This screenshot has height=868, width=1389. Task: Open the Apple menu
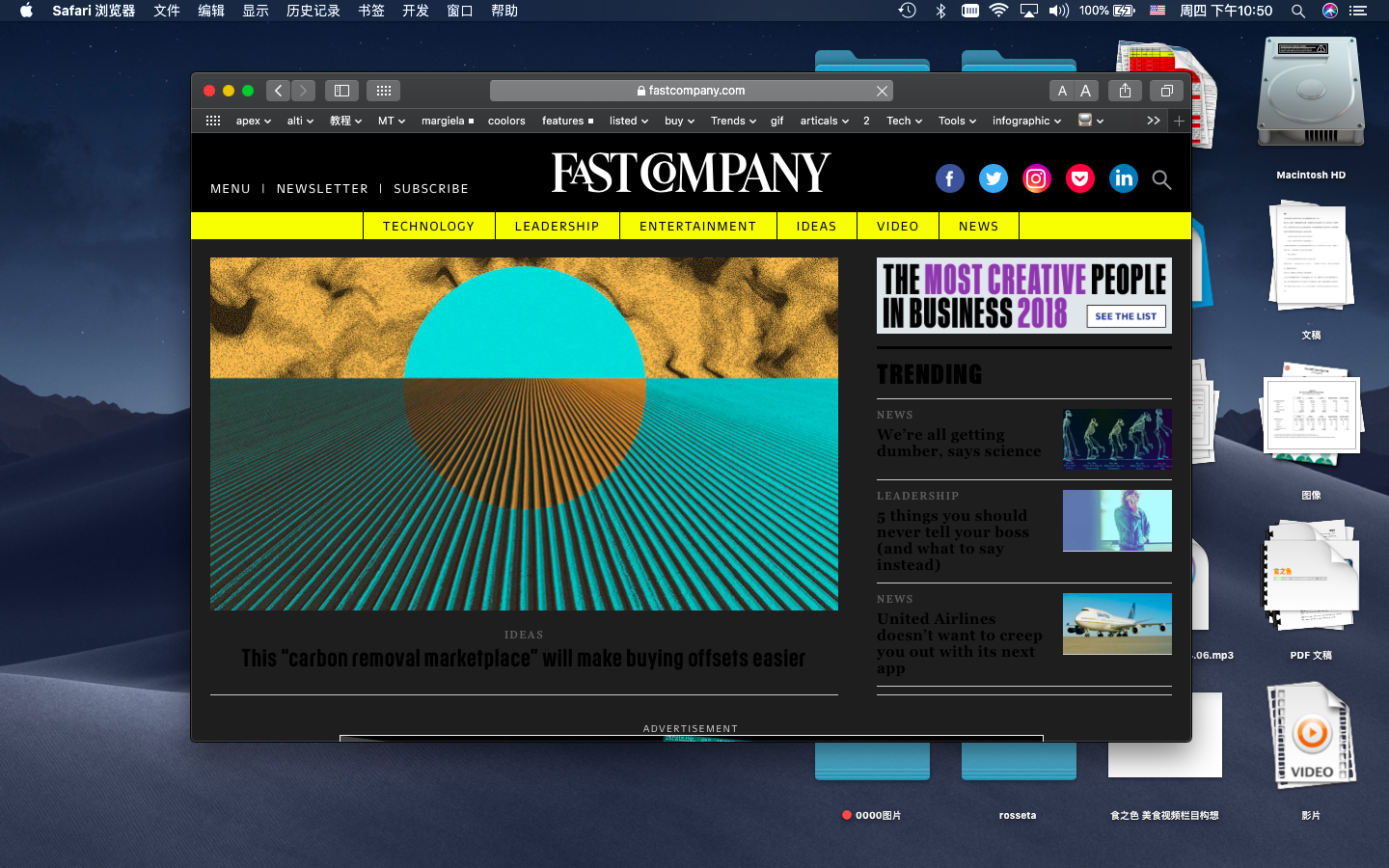pos(26,11)
